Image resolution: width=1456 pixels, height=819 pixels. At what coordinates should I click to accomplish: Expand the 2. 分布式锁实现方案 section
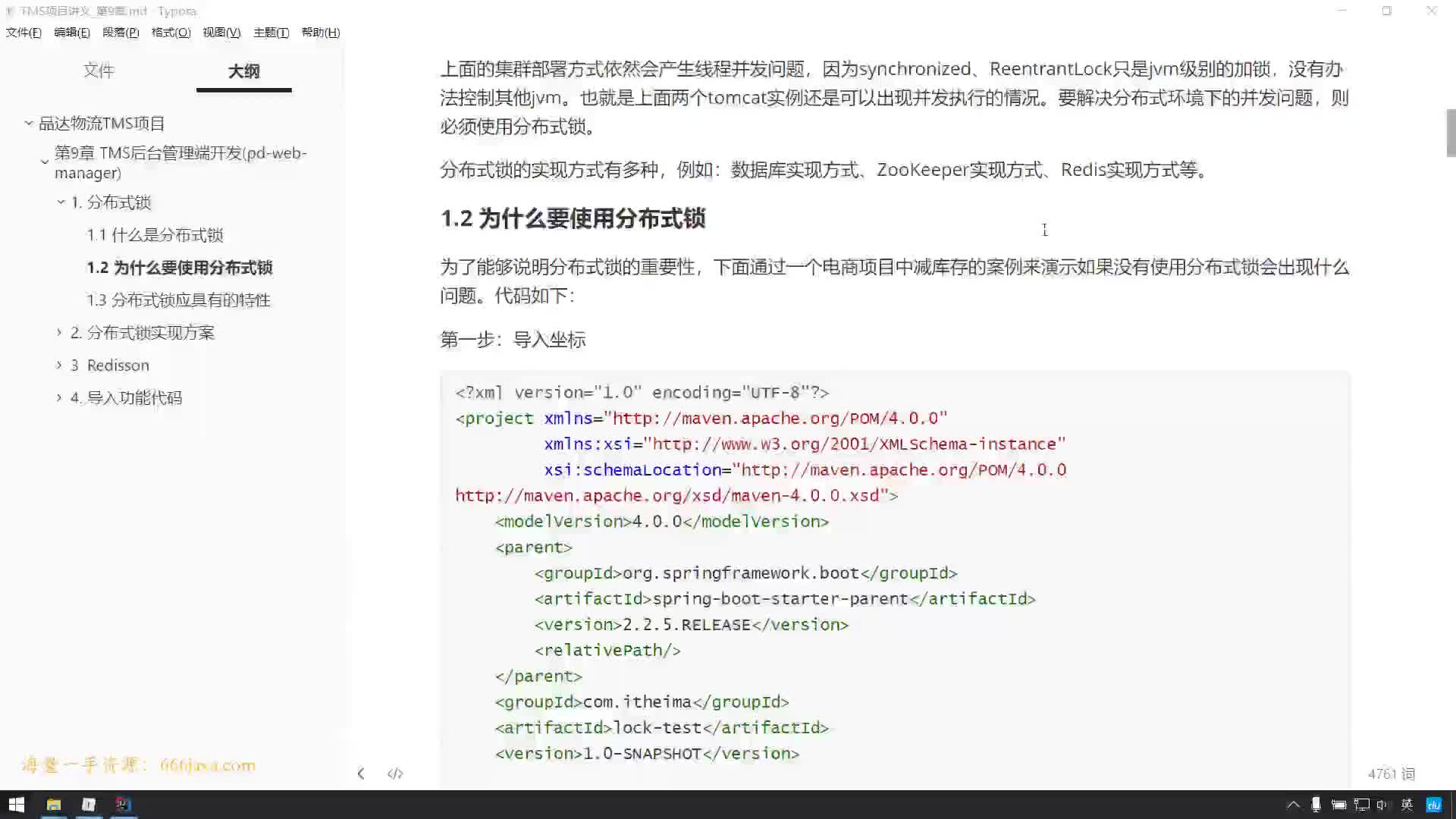pos(59,332)
